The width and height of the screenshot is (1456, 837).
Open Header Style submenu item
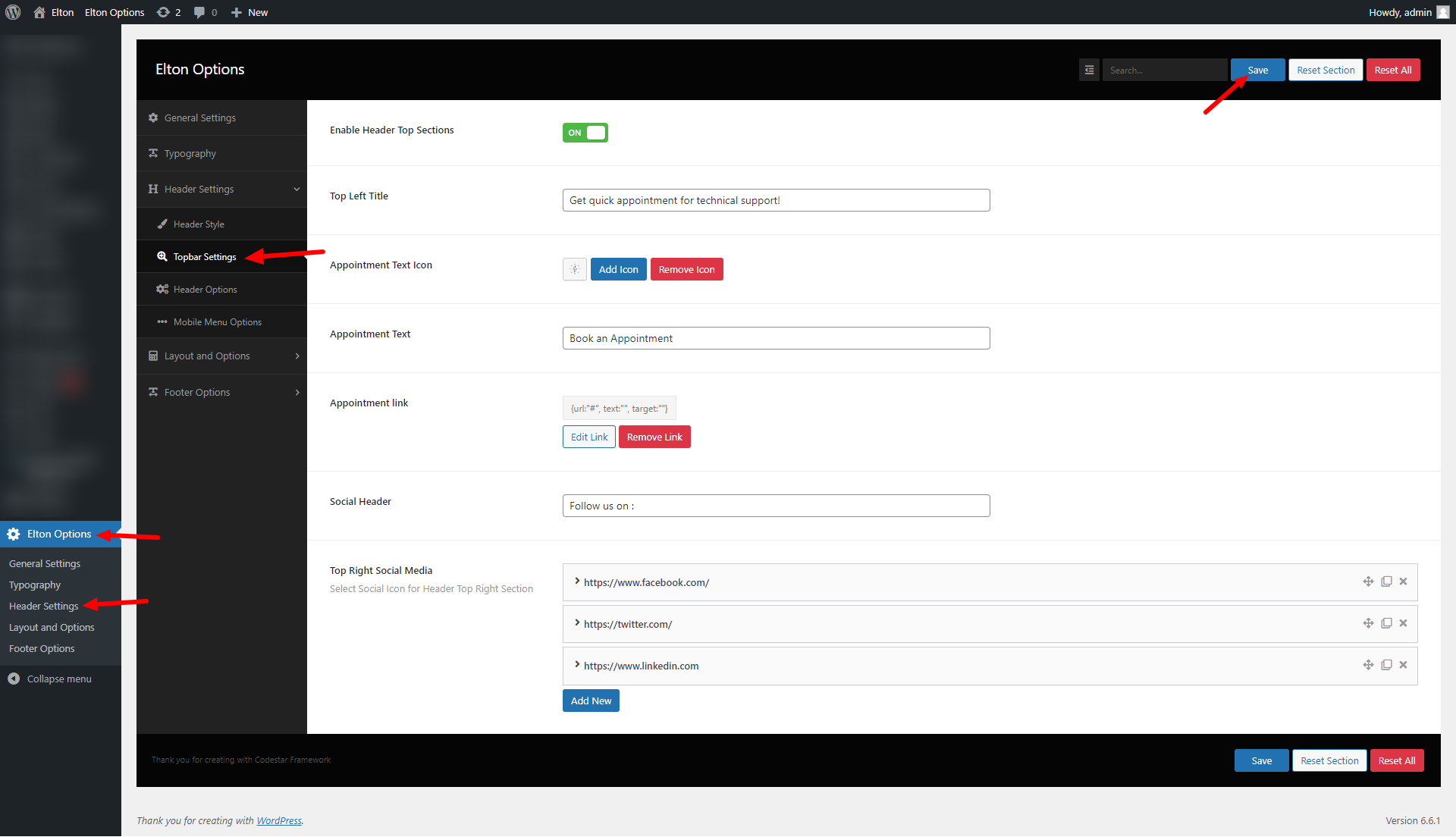[x=199, y=224]
